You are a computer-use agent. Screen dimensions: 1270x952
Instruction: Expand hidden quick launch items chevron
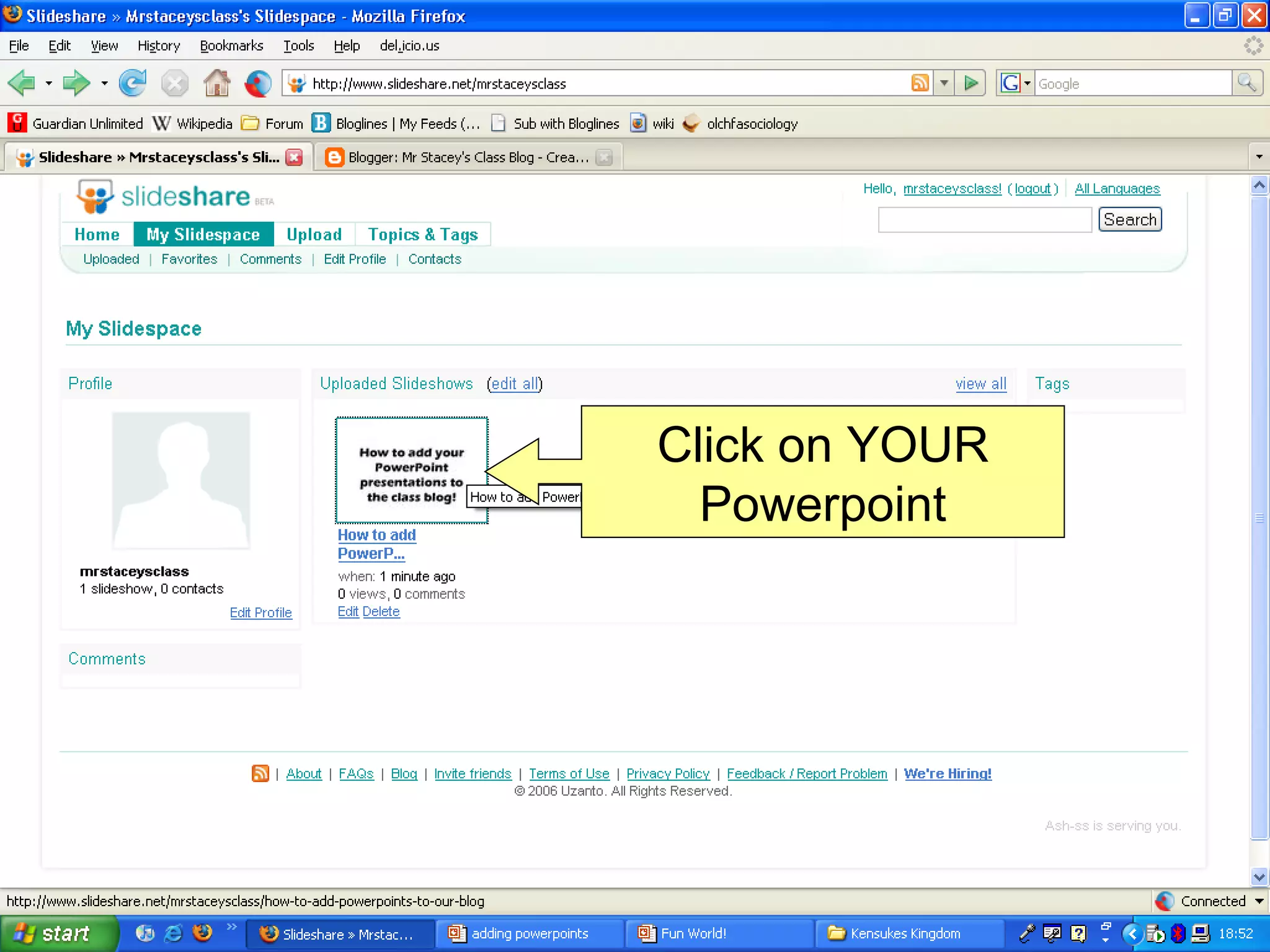point(231,927)
